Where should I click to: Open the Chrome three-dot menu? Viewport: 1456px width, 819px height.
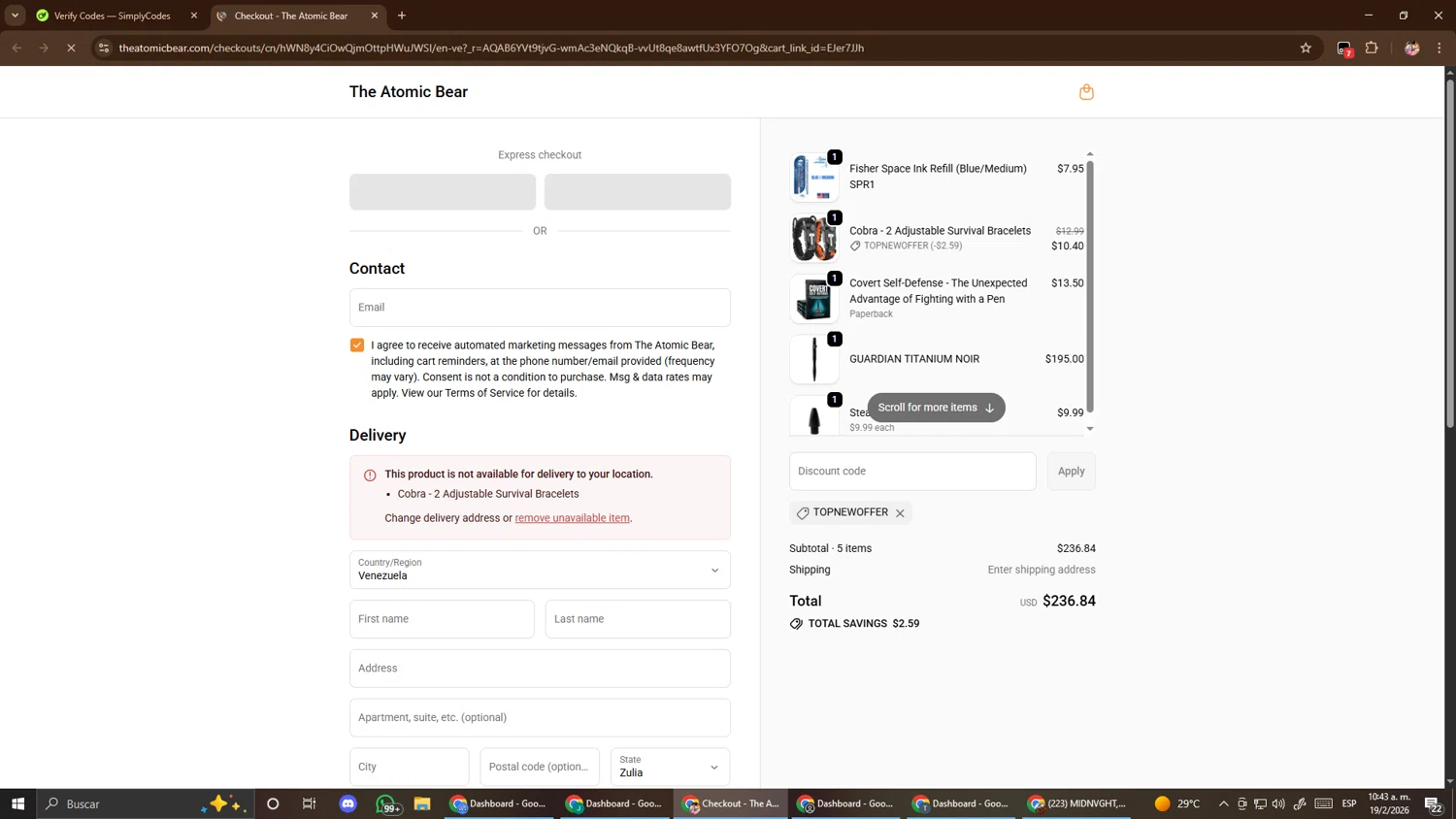1439,48
